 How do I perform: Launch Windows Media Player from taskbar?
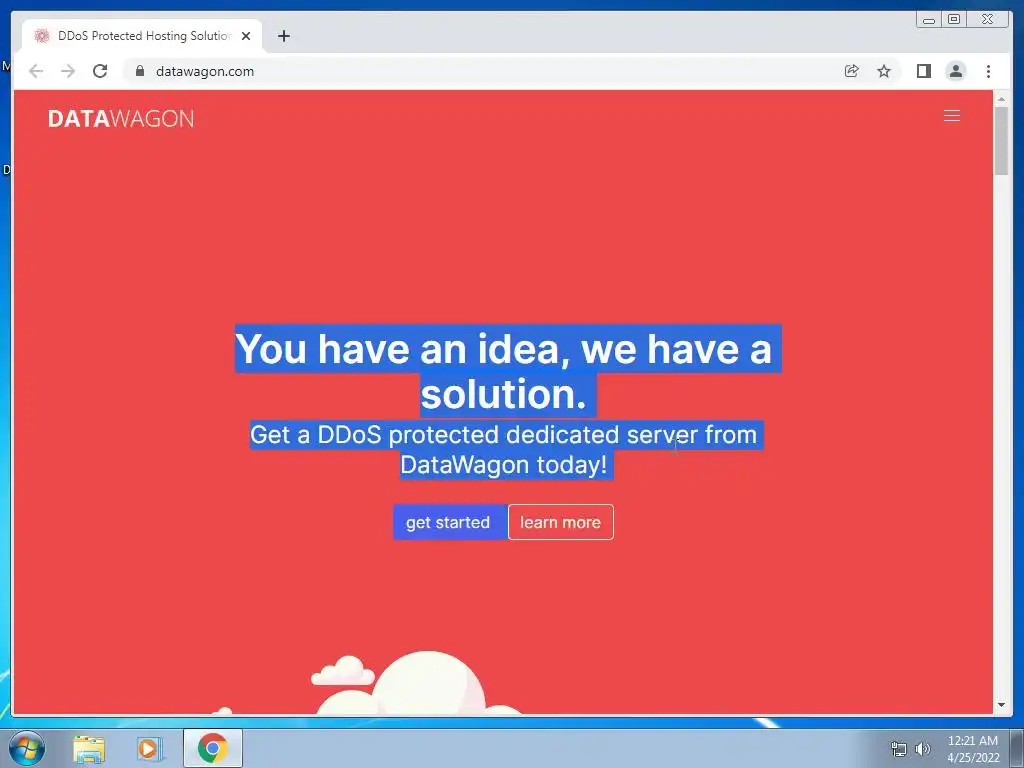[150, 748]
